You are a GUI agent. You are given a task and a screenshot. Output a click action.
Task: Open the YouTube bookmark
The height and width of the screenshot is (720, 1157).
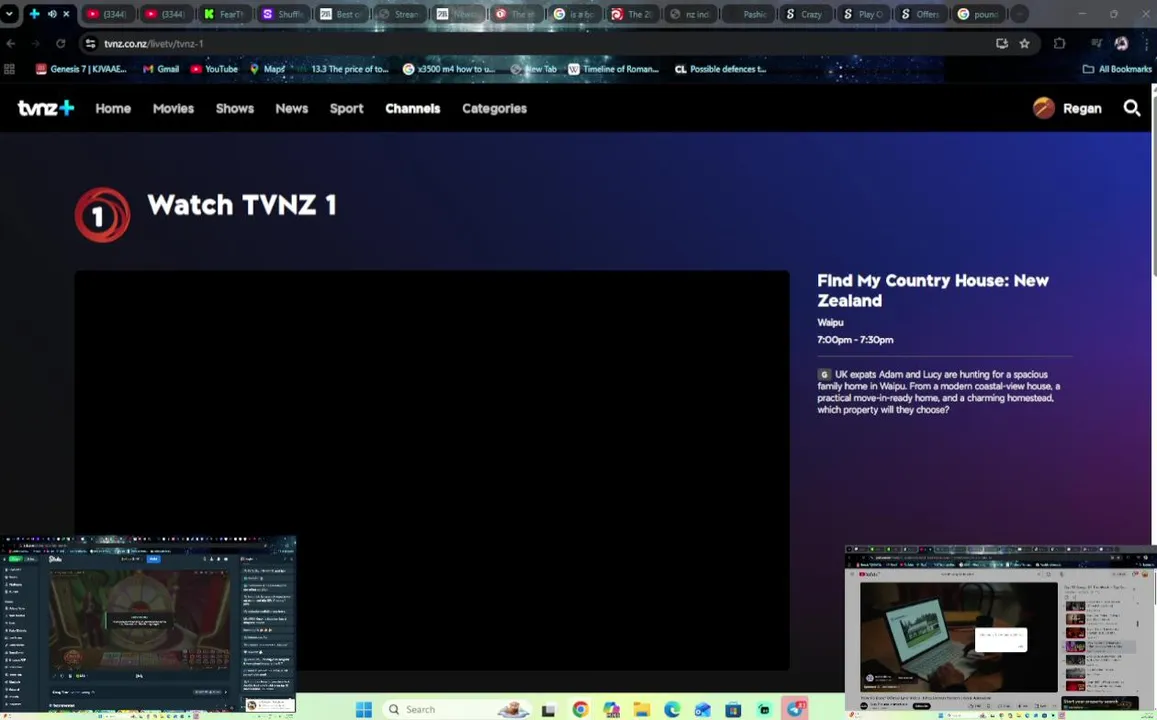[x=214, y=69]
